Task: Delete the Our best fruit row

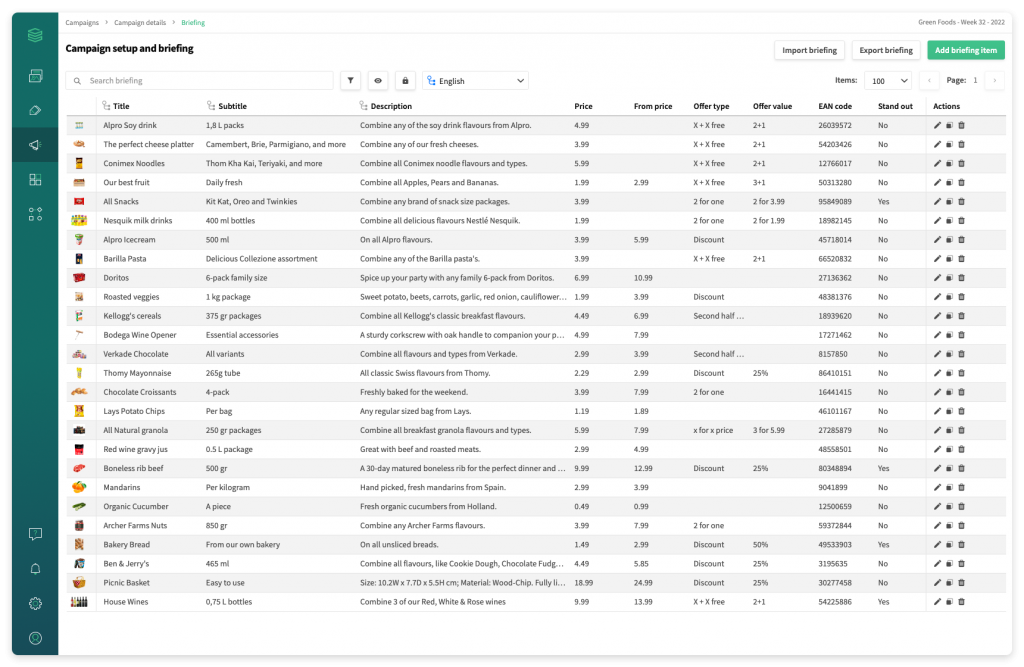Action: click(961, 182)
